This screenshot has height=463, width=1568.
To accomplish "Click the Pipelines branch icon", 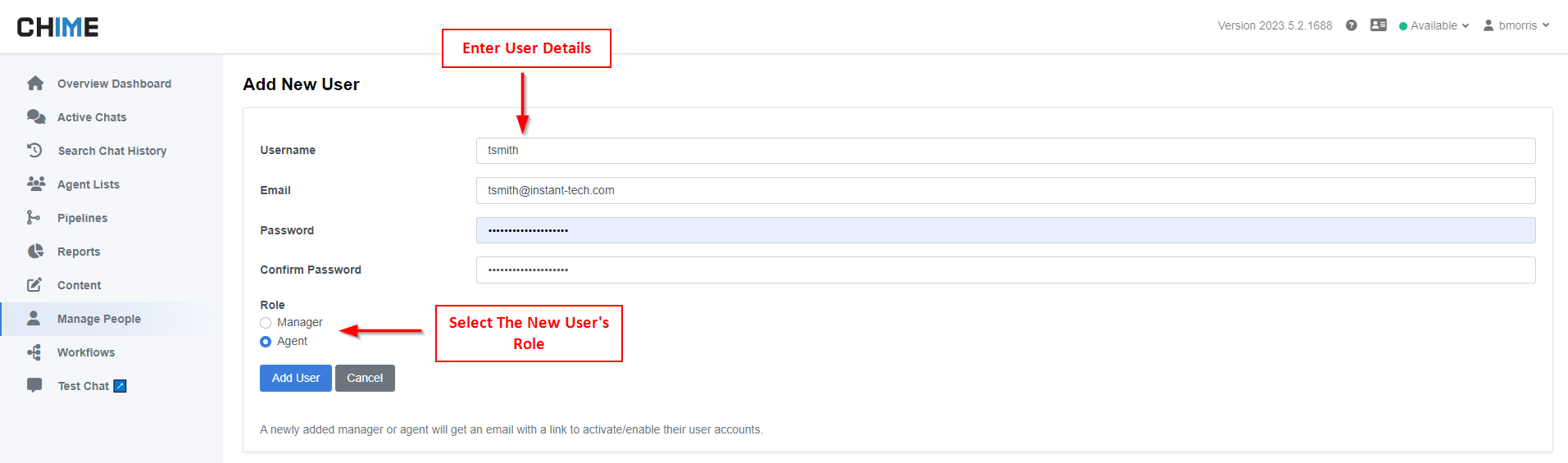I will (33, 217).
